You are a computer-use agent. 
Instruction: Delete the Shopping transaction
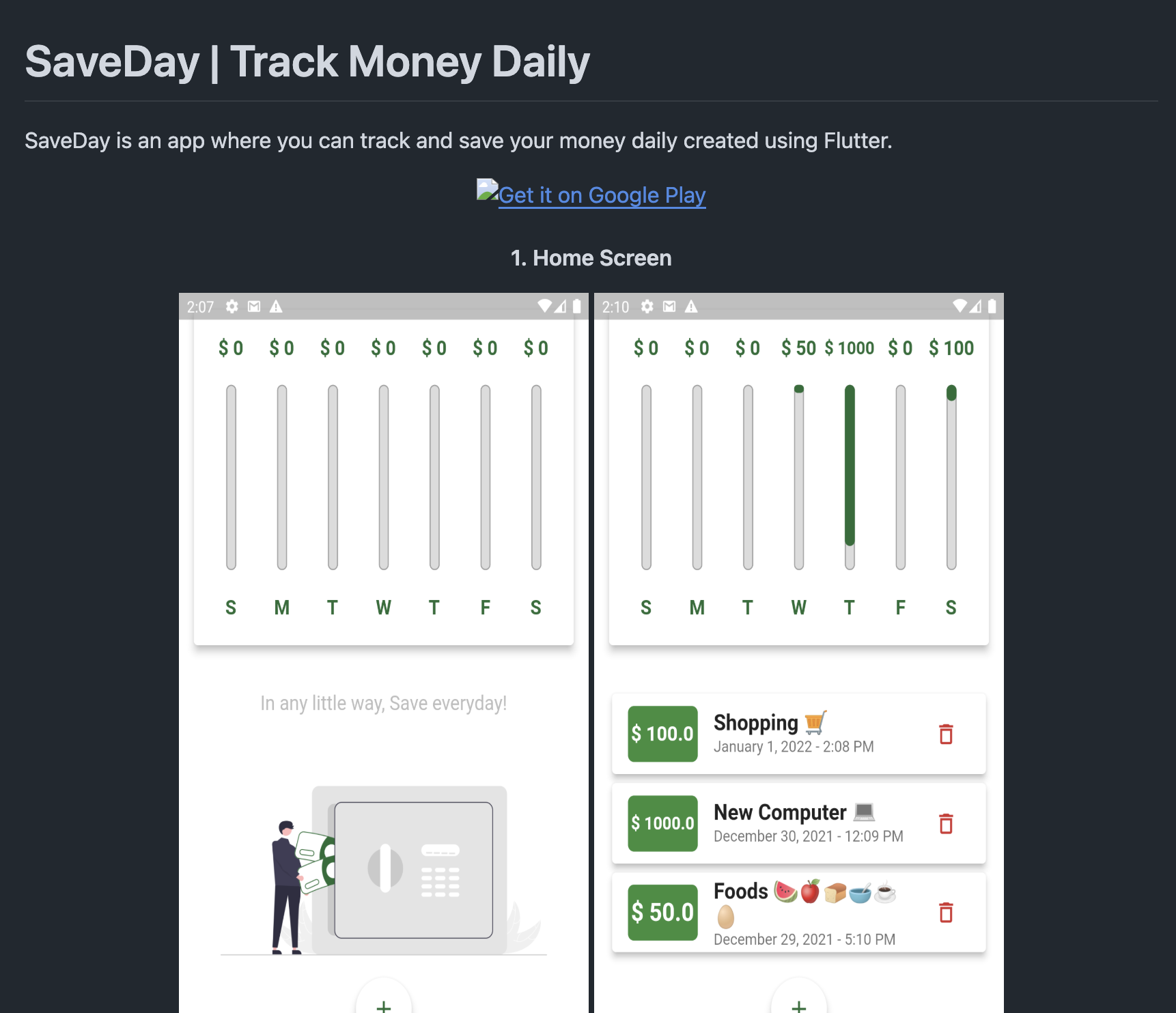click(946, 734)
